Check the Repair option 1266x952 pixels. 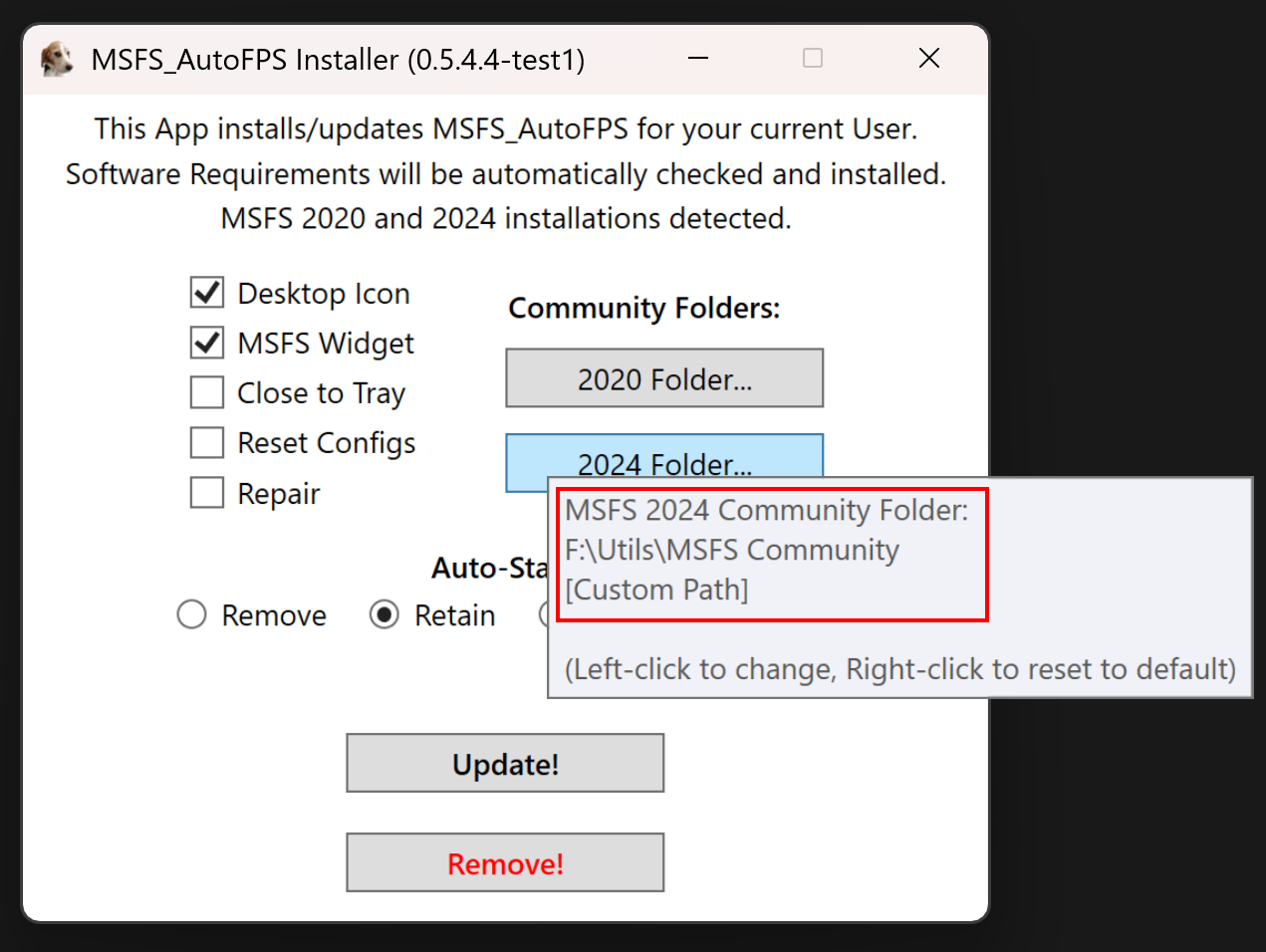coord(207,492)
